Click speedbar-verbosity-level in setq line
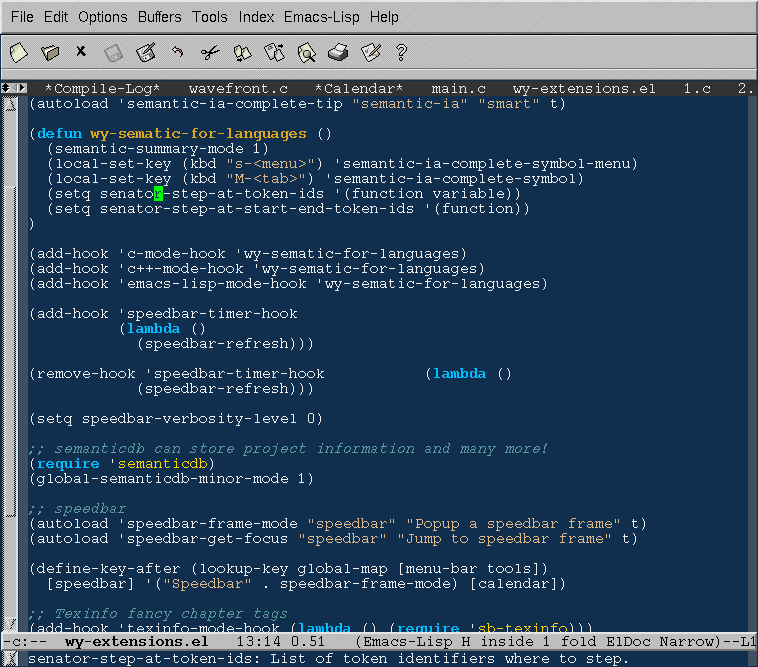The image size is (758, 667). point(189,419)
